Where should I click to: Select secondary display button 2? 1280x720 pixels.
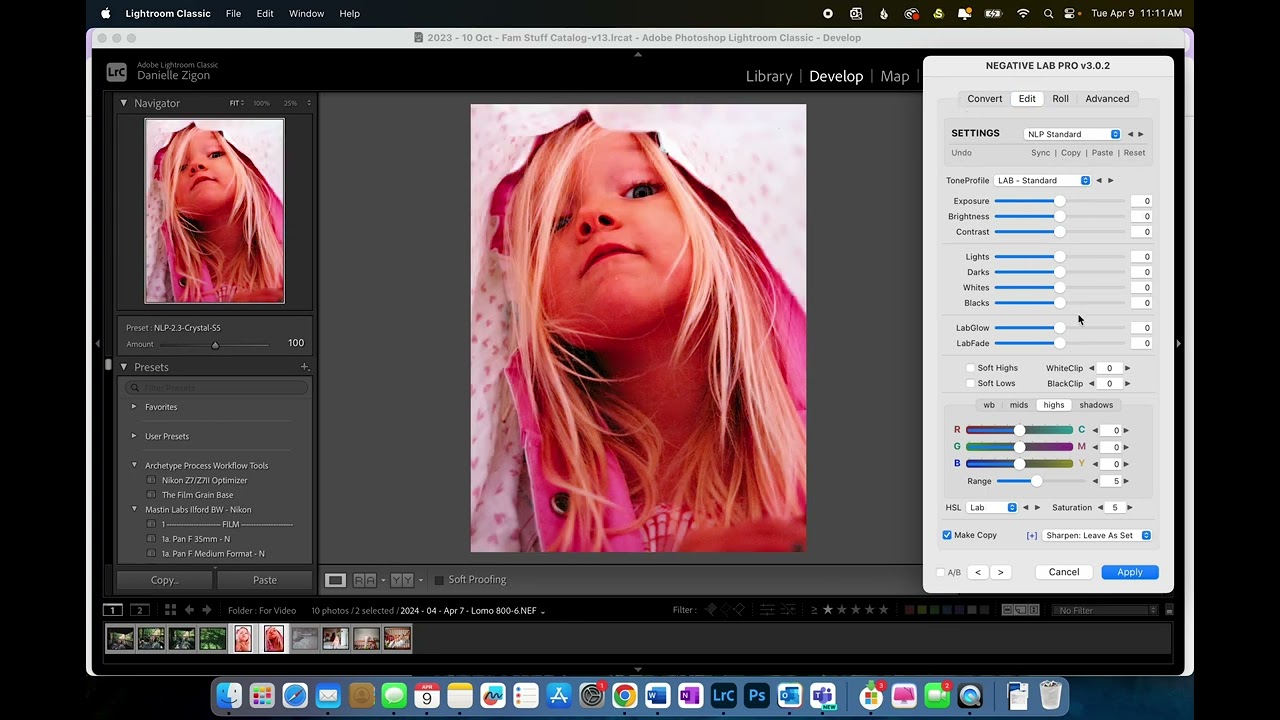point(140,610)
